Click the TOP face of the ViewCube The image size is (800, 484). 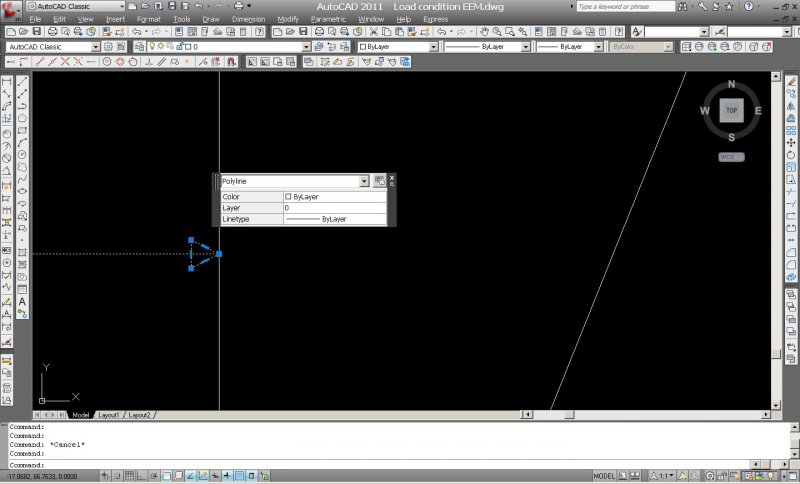click(732, 110)
